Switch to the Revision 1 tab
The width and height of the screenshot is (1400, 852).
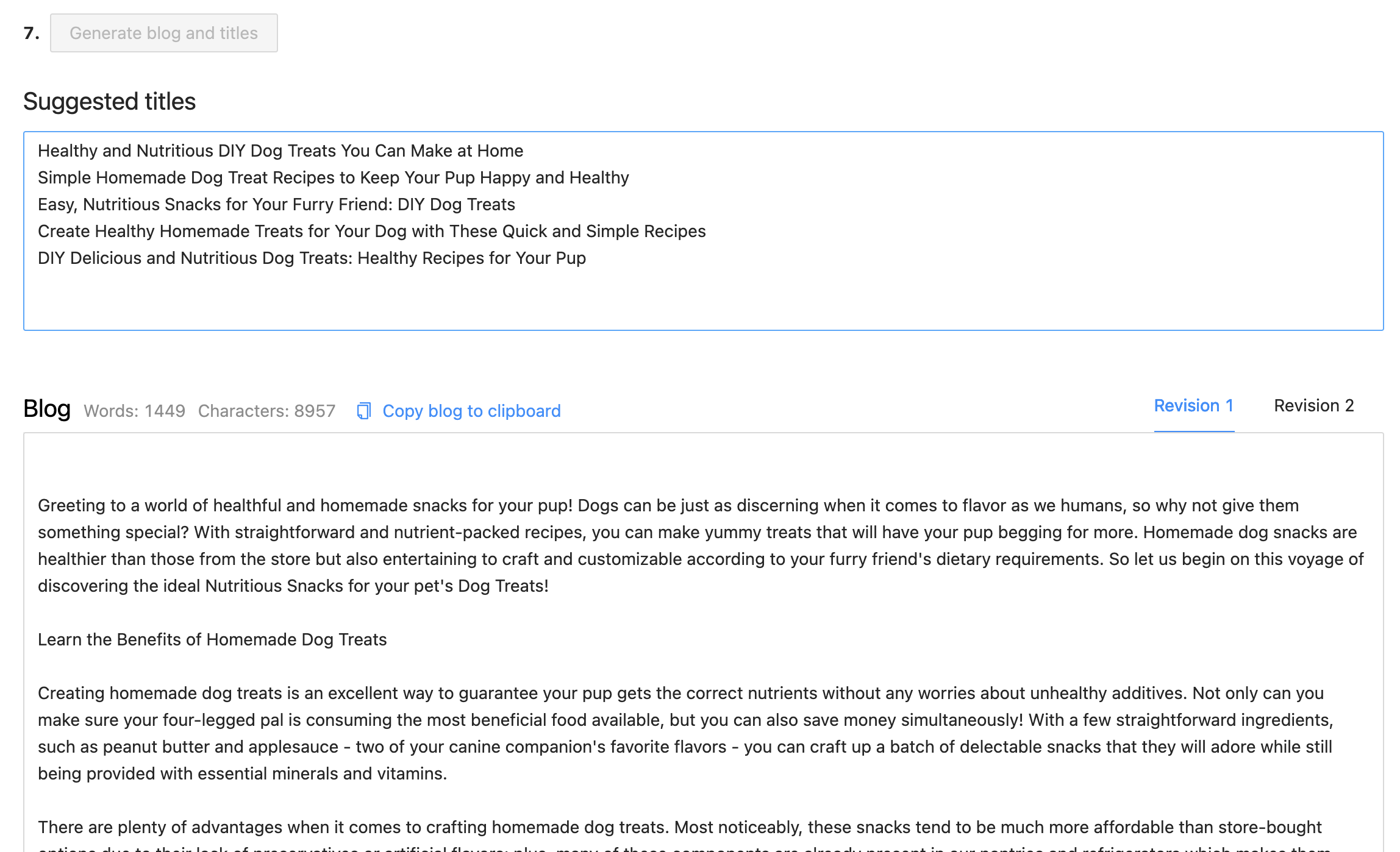pos(1193,406)
